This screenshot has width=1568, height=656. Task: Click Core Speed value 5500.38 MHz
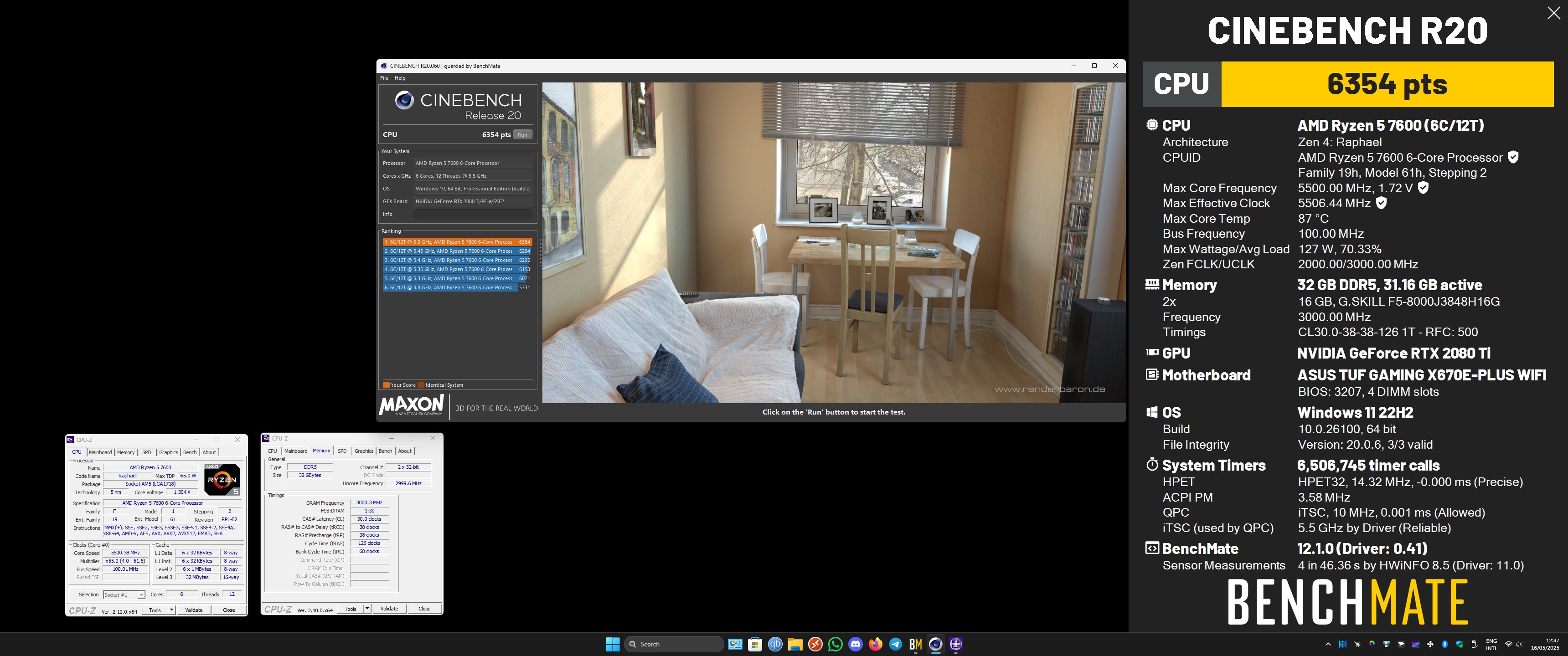tap(125, 553)
